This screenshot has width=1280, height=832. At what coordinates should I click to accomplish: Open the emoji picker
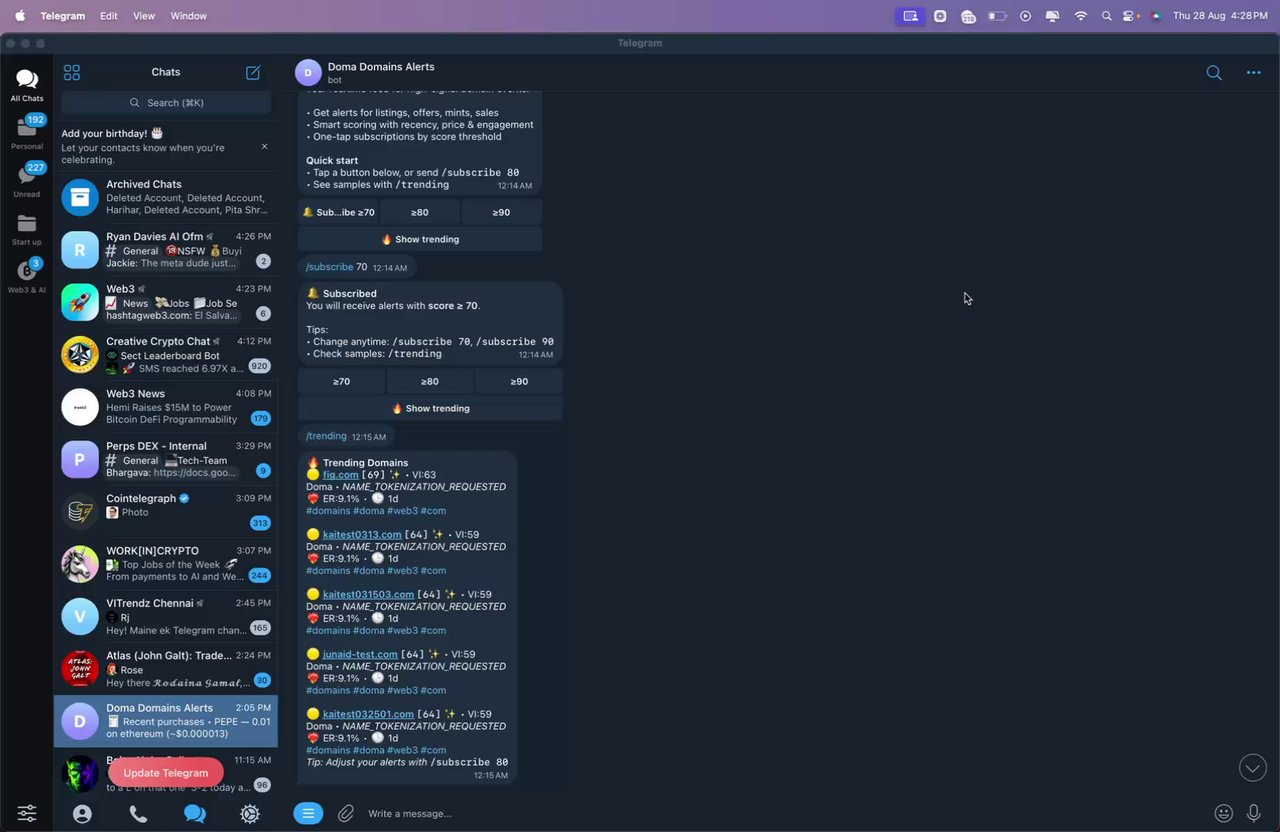pos(1223,813)
